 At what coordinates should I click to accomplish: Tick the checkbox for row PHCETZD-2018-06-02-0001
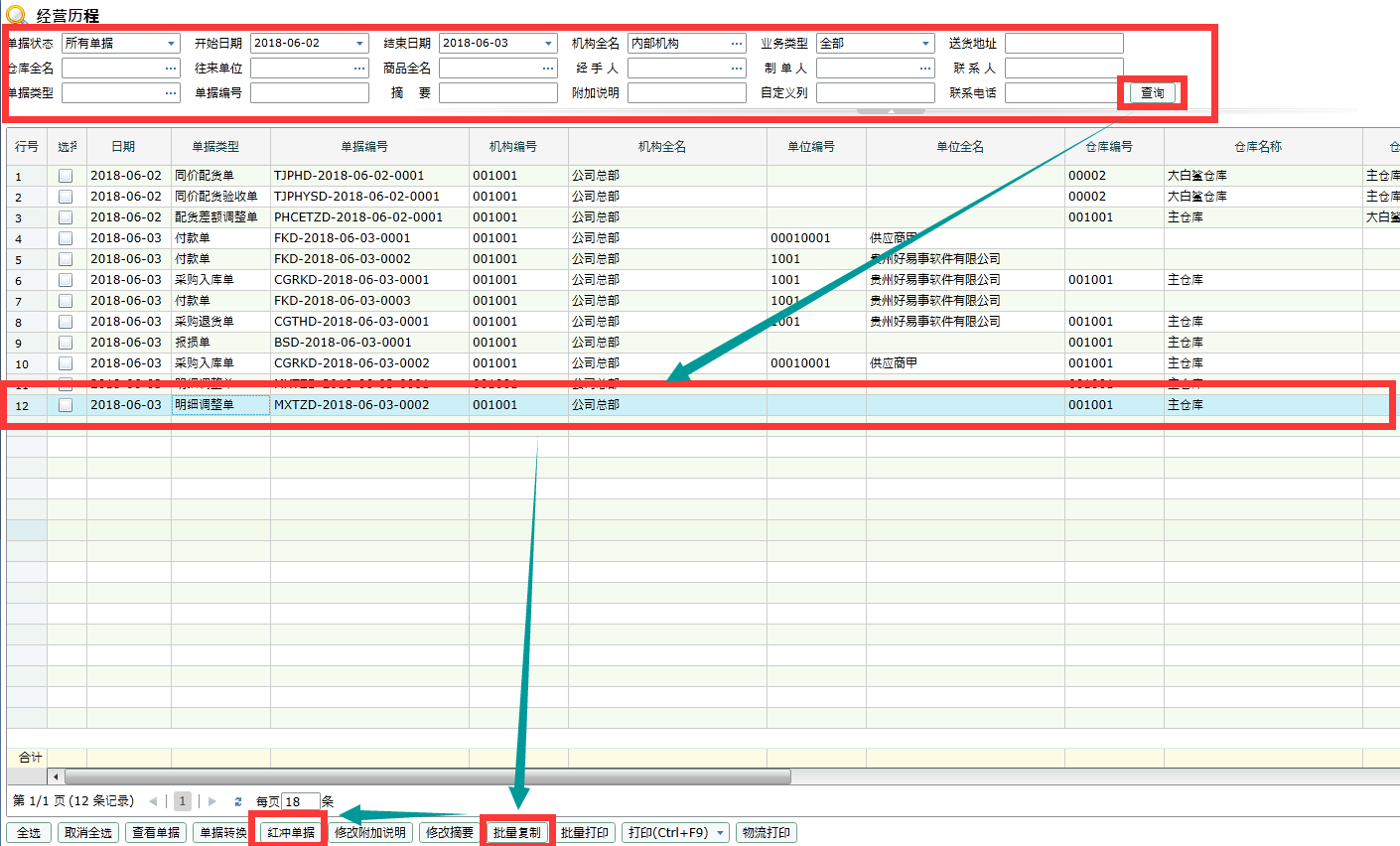66,217
